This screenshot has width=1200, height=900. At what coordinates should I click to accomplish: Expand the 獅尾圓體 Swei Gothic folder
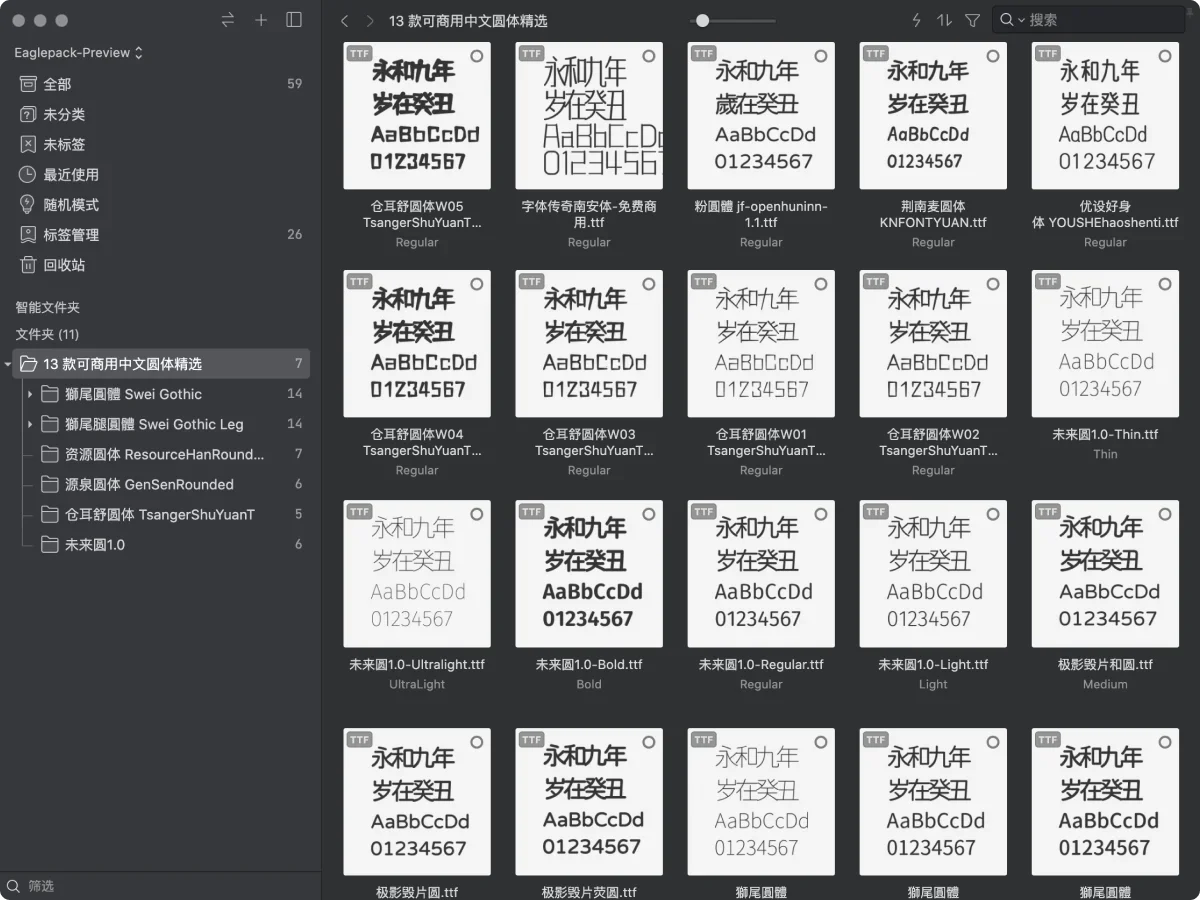(x=31, y=394)
